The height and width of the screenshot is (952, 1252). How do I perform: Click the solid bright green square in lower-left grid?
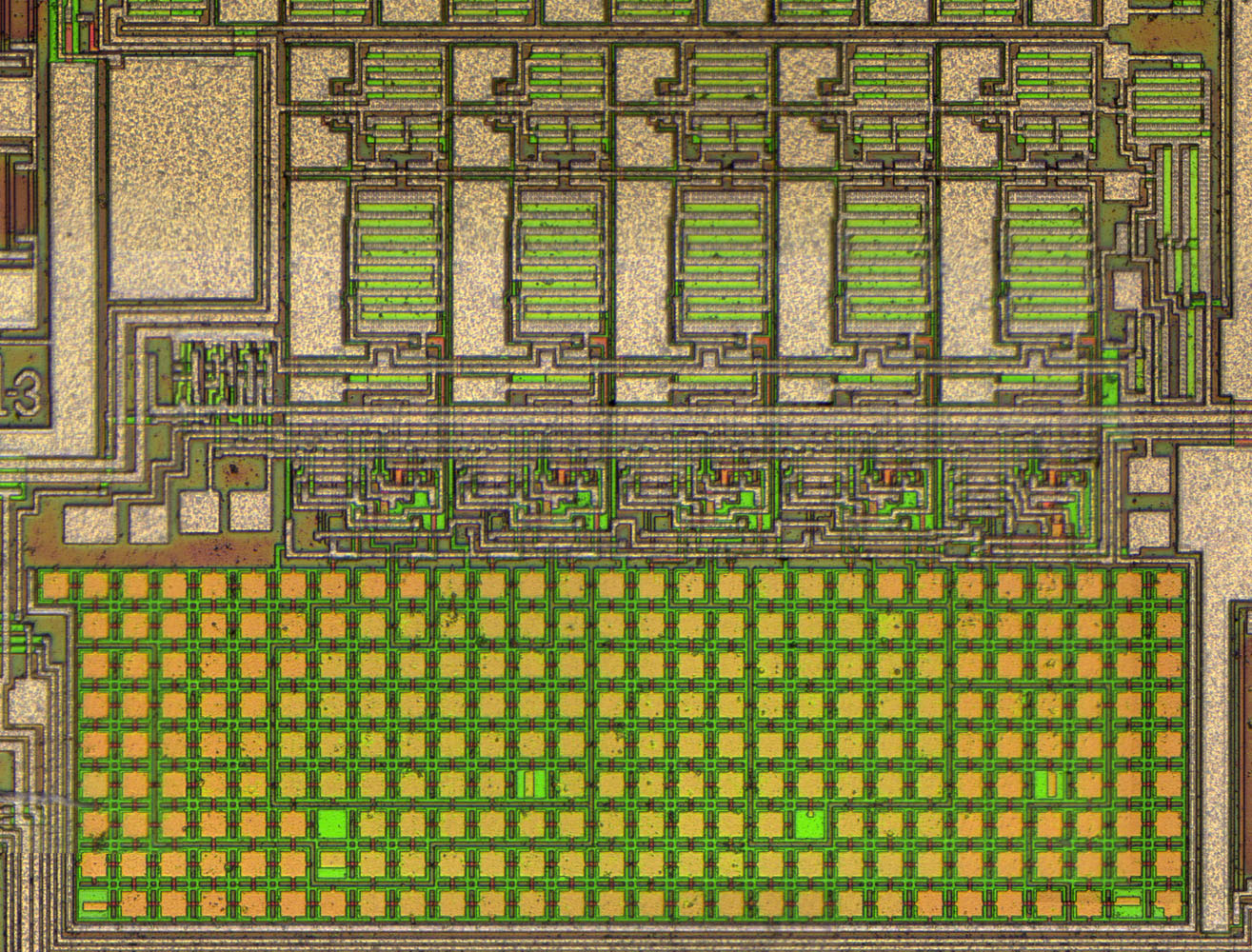332,823
